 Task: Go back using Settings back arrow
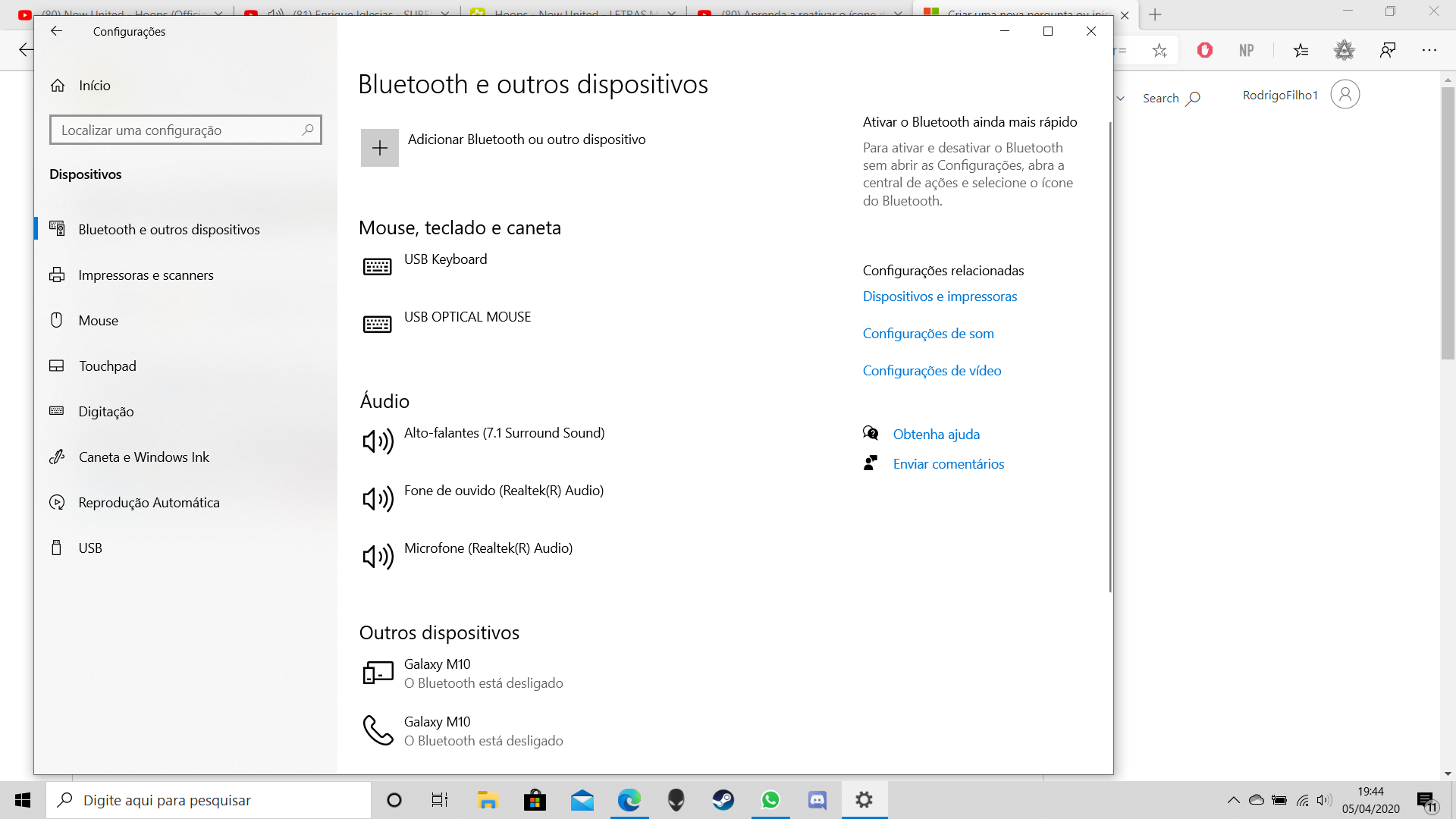pos(56,31)
